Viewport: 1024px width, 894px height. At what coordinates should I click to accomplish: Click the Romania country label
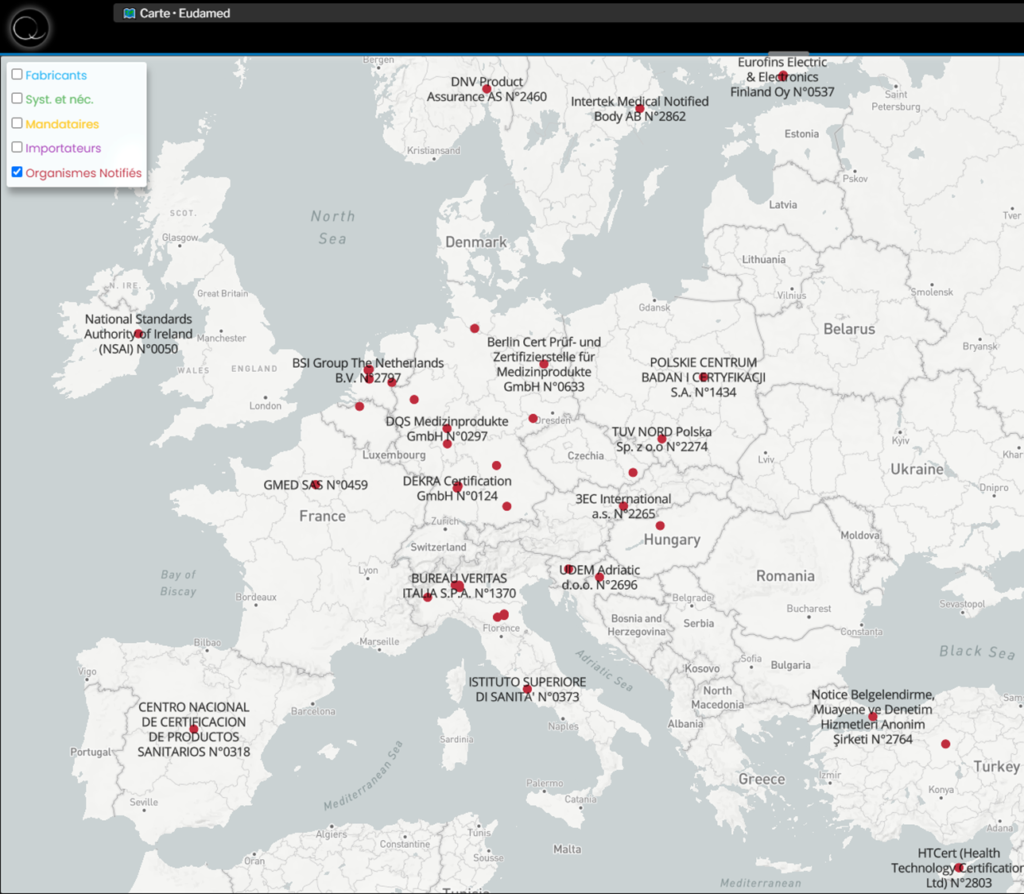click(785, 576)
